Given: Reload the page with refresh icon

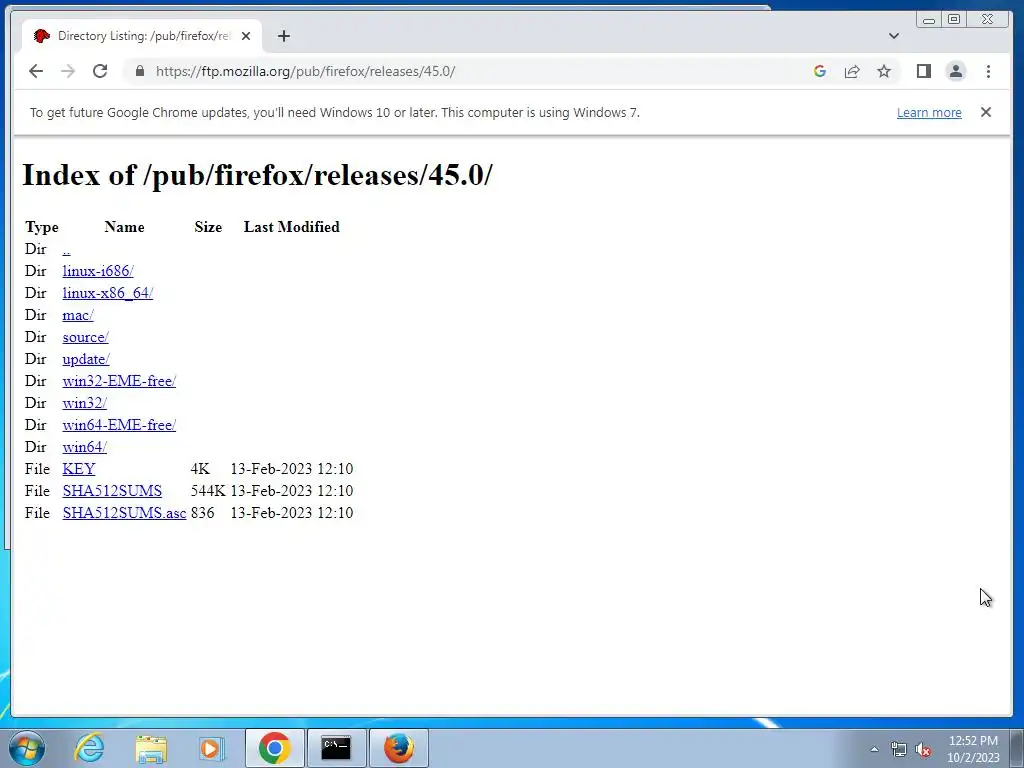Looking at the screenshot, I should (100, 71).
